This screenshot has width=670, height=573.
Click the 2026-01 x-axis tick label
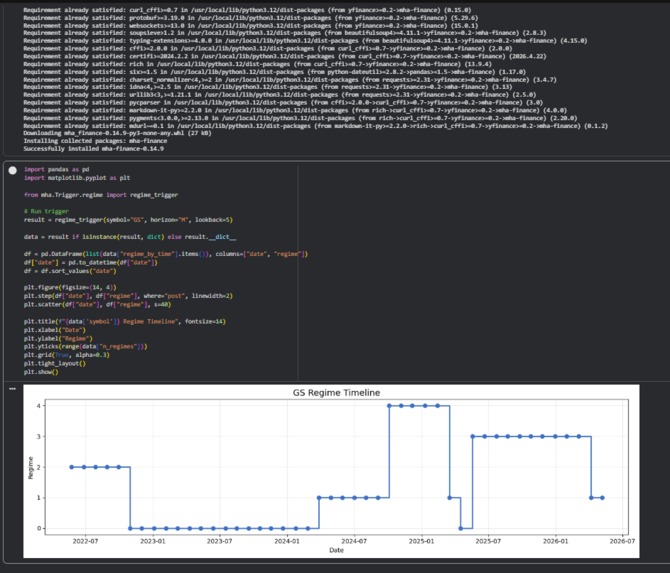(x=555, y=541)
